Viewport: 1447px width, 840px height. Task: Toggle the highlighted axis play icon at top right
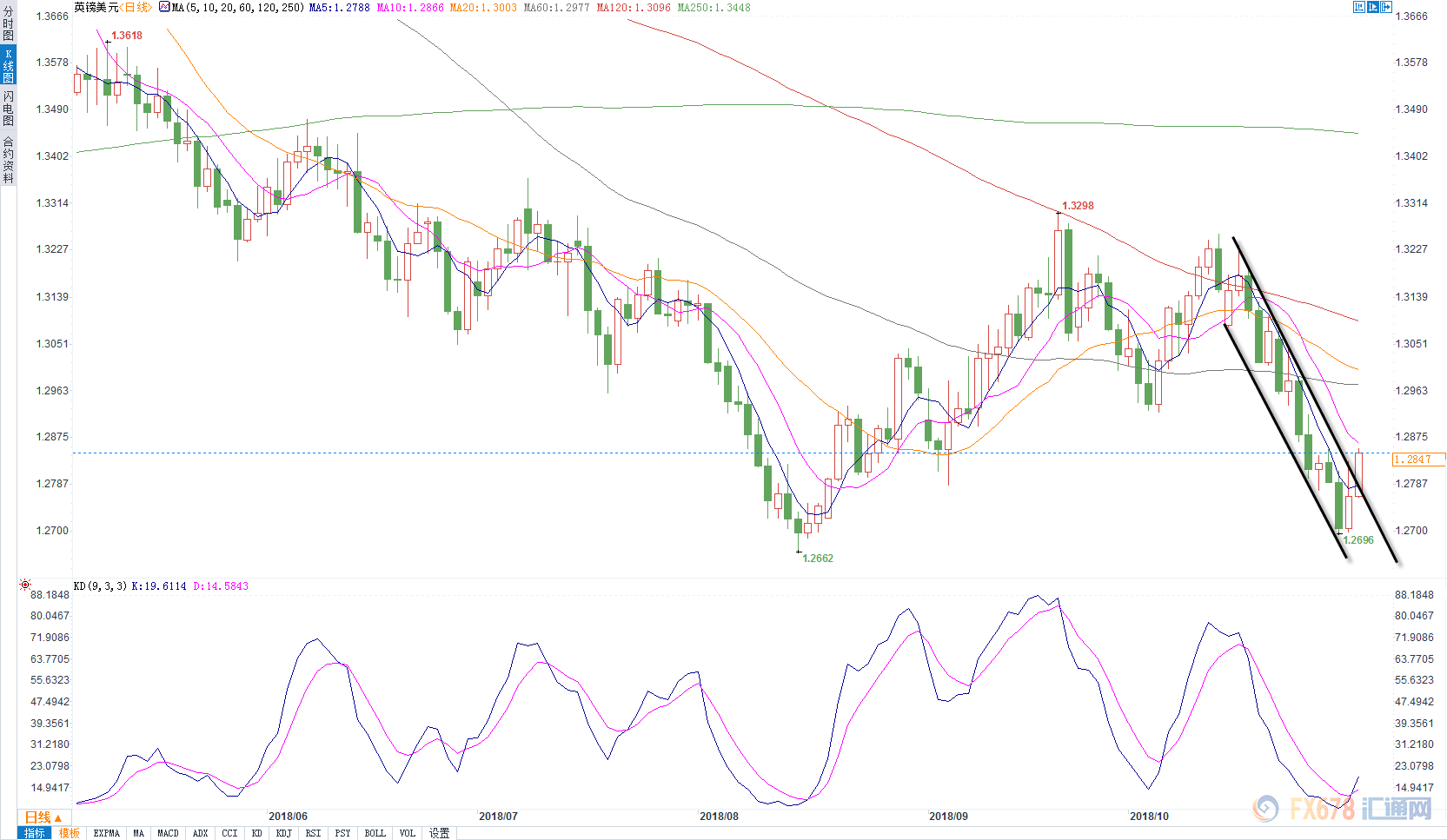click(x=1373, y=7)
